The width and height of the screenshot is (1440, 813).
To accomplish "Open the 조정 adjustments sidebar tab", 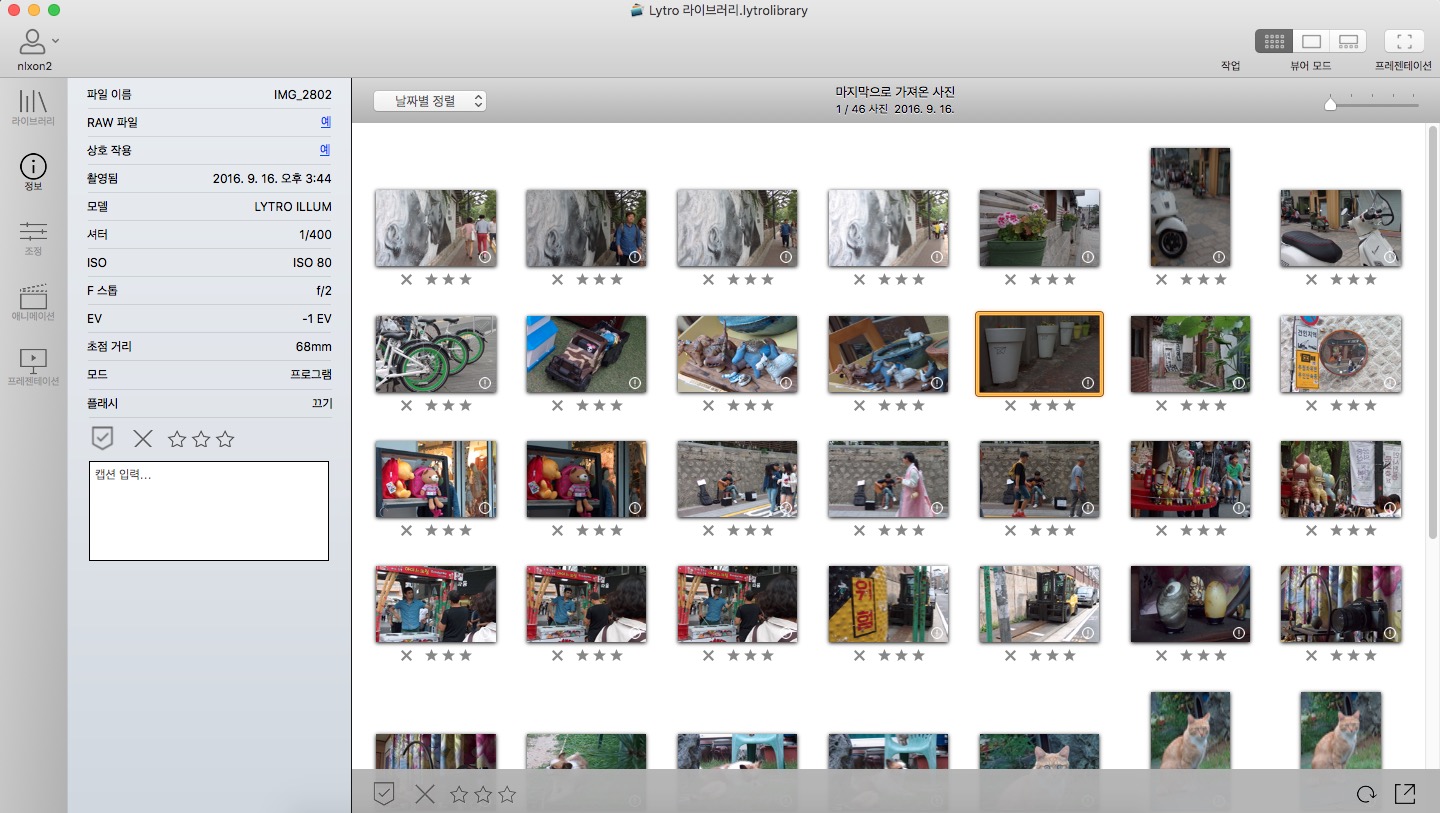I will point(33,238).
